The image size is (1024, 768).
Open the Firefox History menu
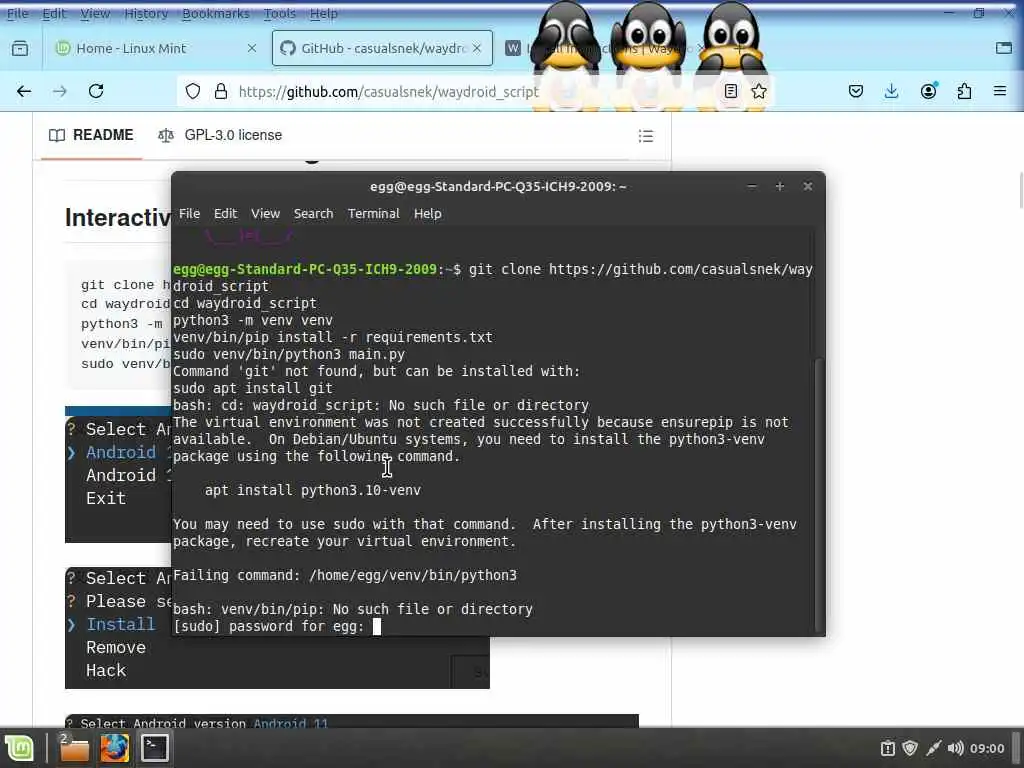(146, 14)
